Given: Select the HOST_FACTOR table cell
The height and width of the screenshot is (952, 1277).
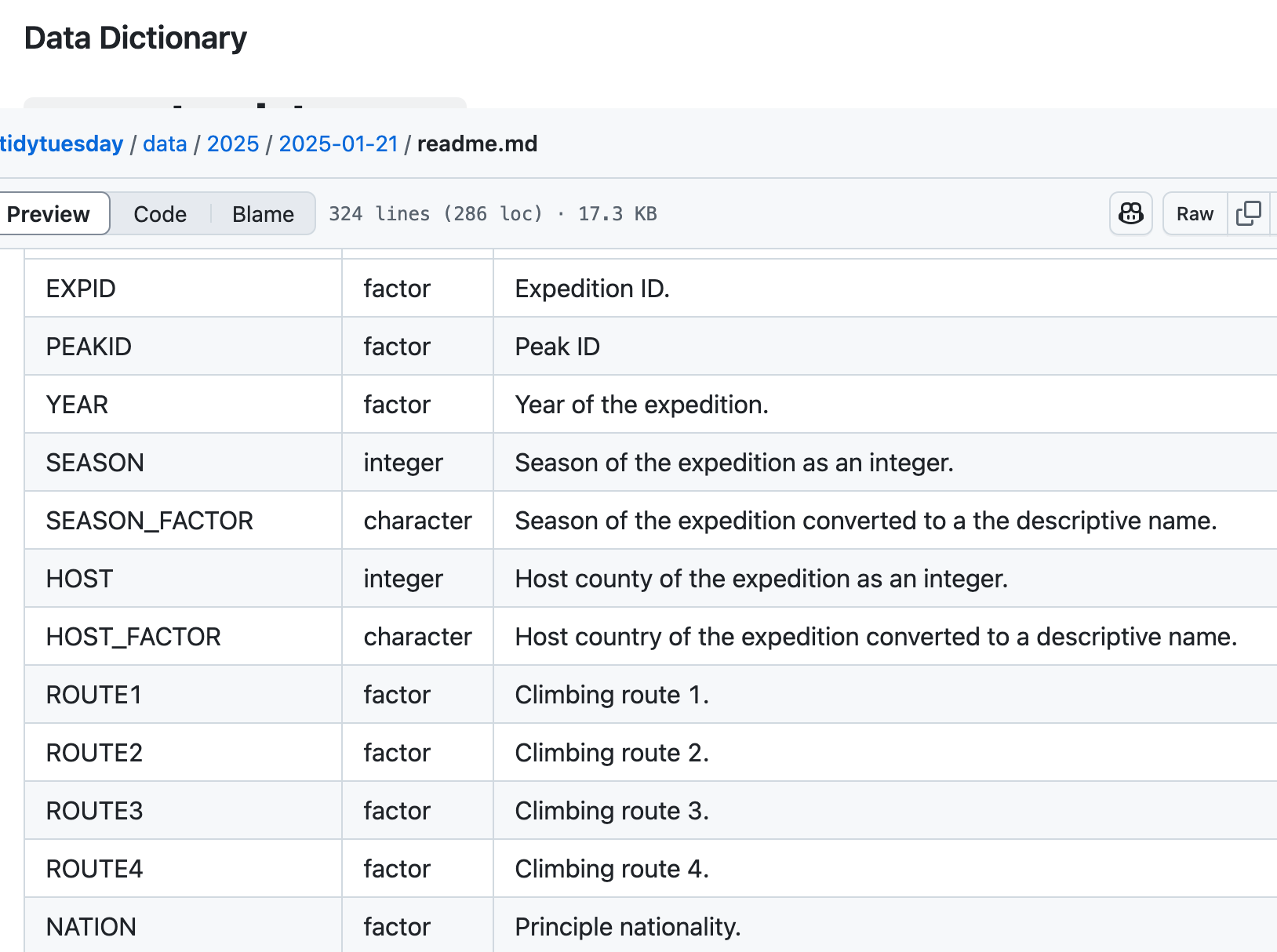Looking at the screenshot, I should pos(133,637).
